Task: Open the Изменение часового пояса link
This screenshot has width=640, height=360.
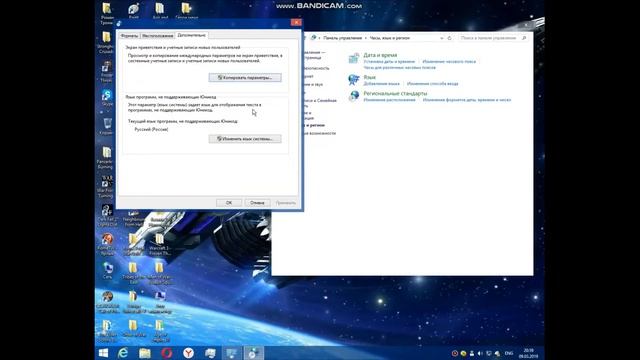Action: pos(449,62)
